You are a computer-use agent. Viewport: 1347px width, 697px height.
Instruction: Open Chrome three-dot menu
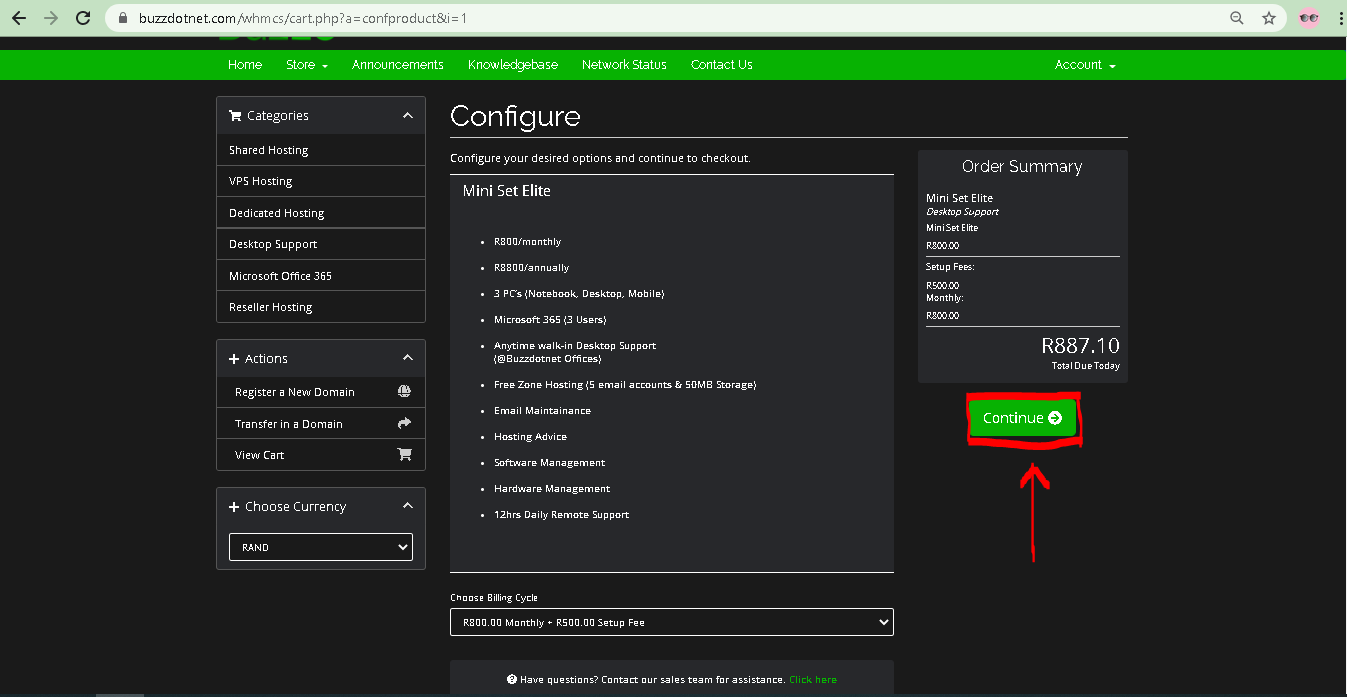pyautogui.click(x=1339, y=18)
